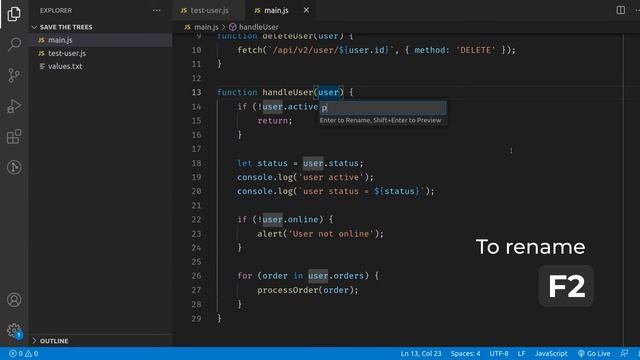The height and width of the screenshot is (360, 640).
Task: Click the feedback icon in status bar
Action: 624,353
